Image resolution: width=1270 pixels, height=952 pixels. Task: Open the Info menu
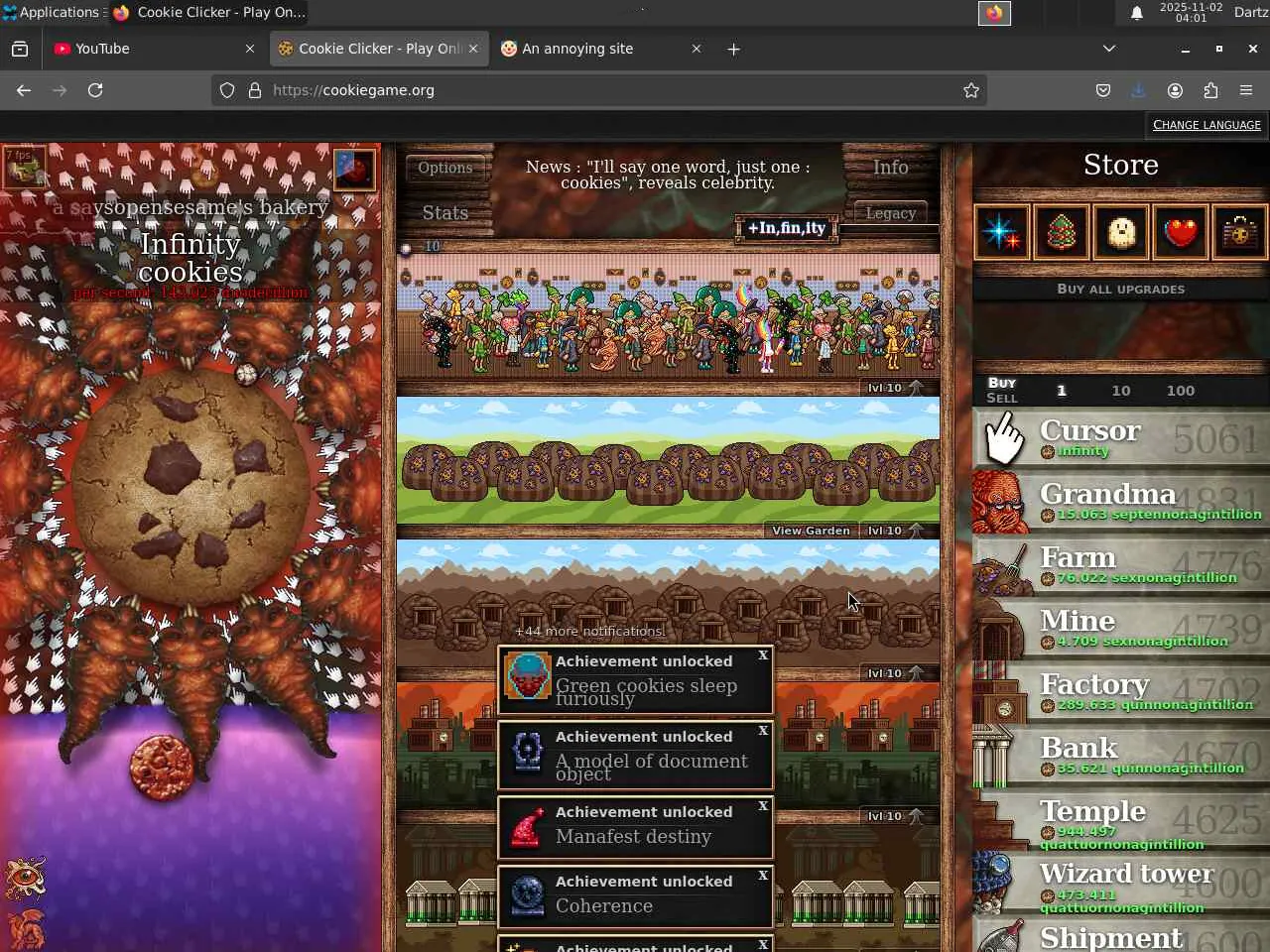click(891, 168)
